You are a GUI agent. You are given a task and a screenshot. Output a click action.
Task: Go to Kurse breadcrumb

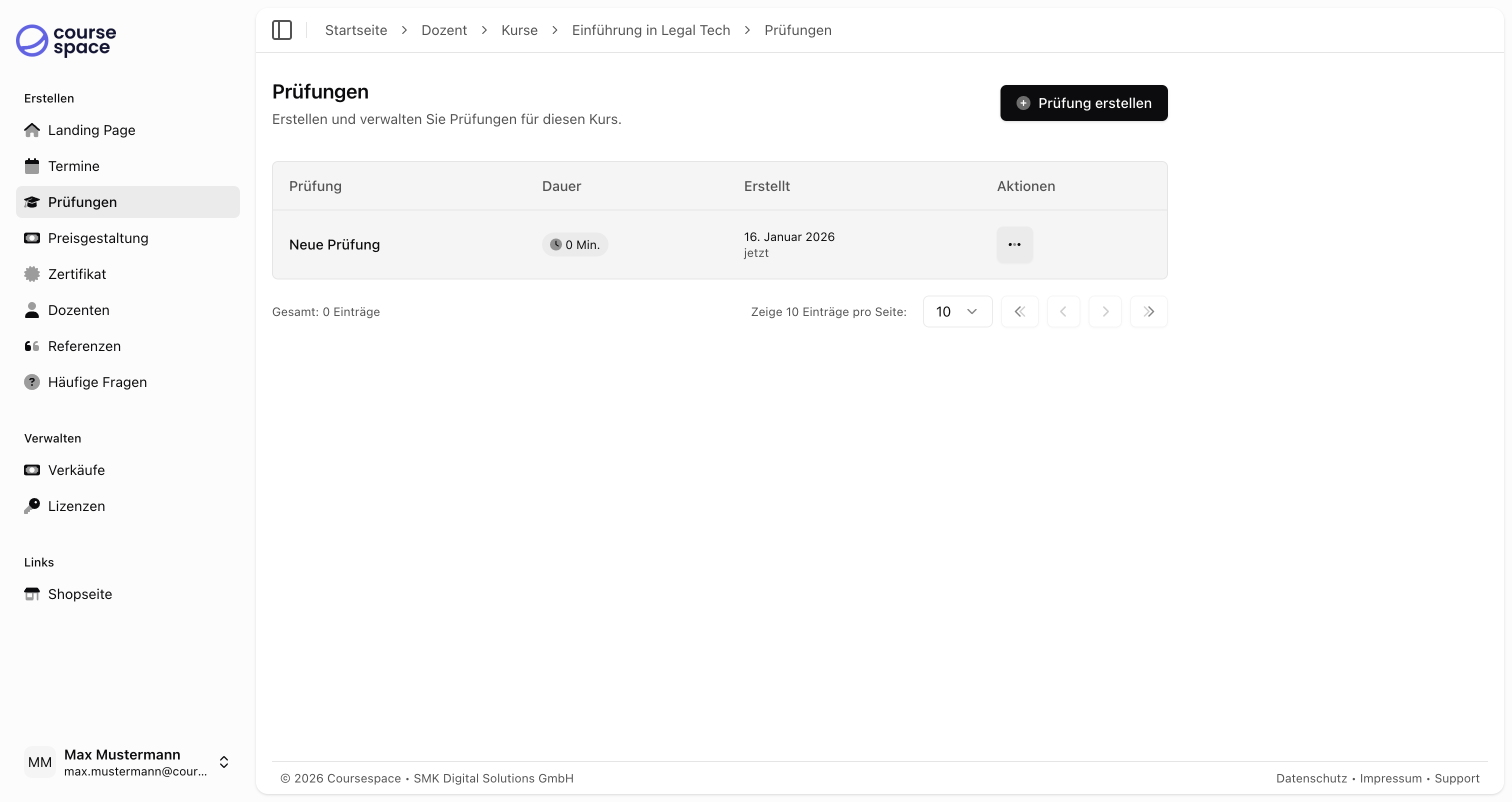519,30
